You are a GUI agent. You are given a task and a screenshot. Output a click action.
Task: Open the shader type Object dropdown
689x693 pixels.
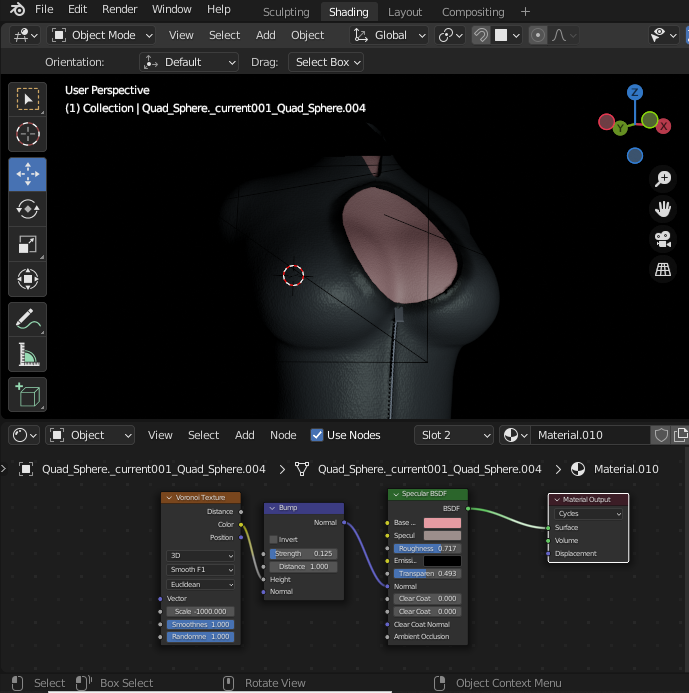90,435
